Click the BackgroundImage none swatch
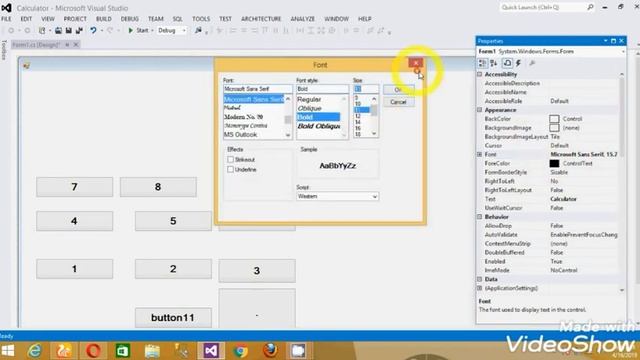The width and height of the screenshot is (640, 360). tap(554, 128)
